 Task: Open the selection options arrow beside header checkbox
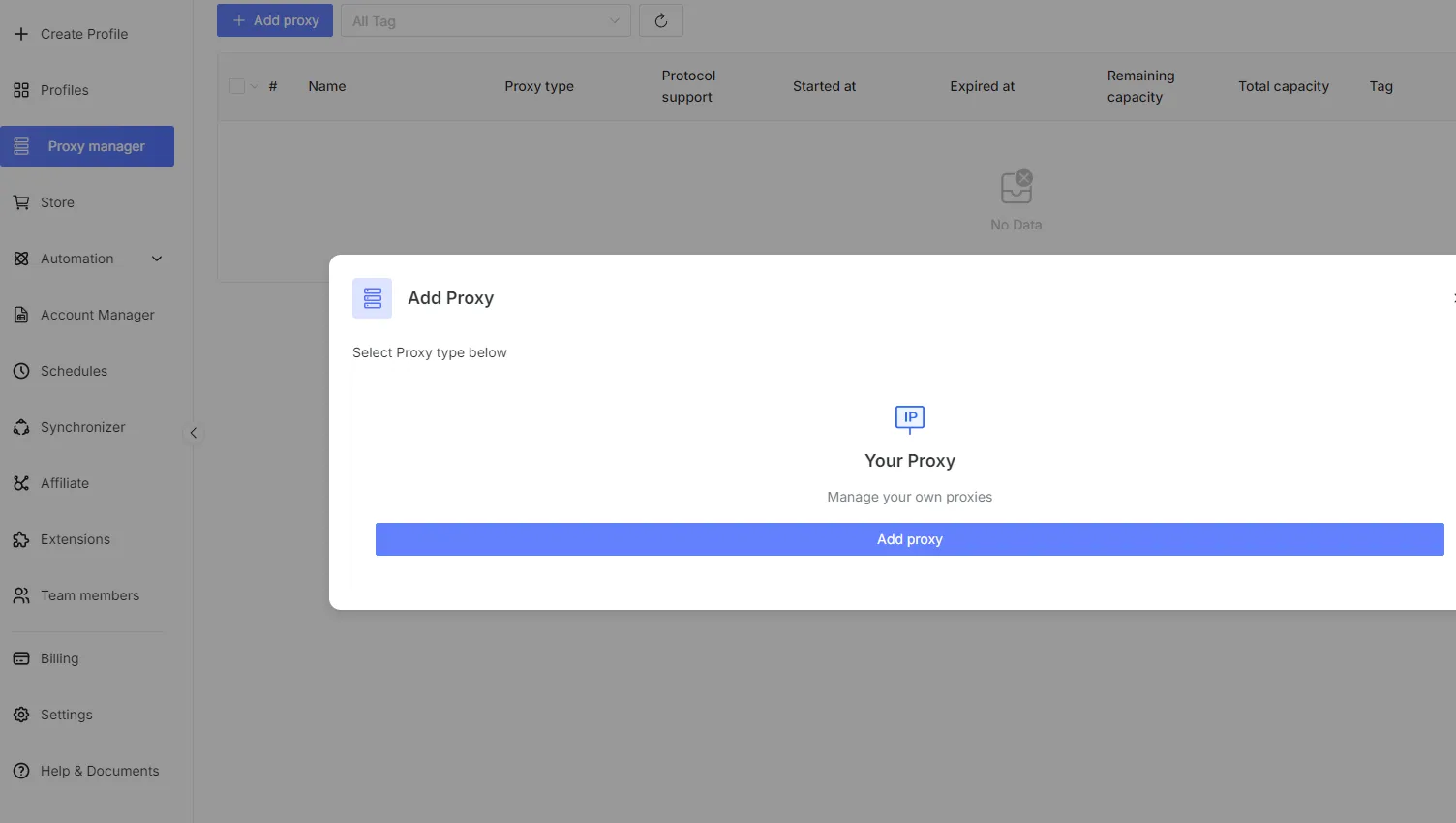point(255,86)
